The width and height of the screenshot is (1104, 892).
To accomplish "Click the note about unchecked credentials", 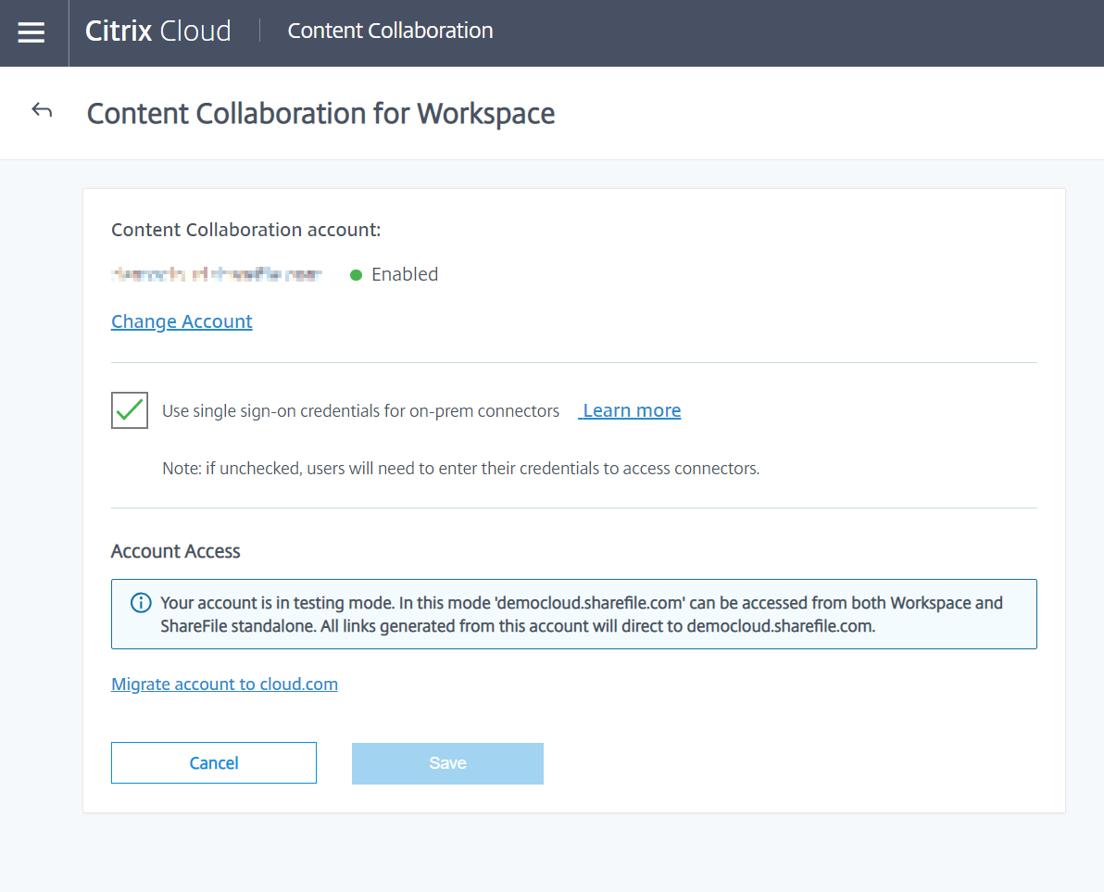I will click(460, 468).
